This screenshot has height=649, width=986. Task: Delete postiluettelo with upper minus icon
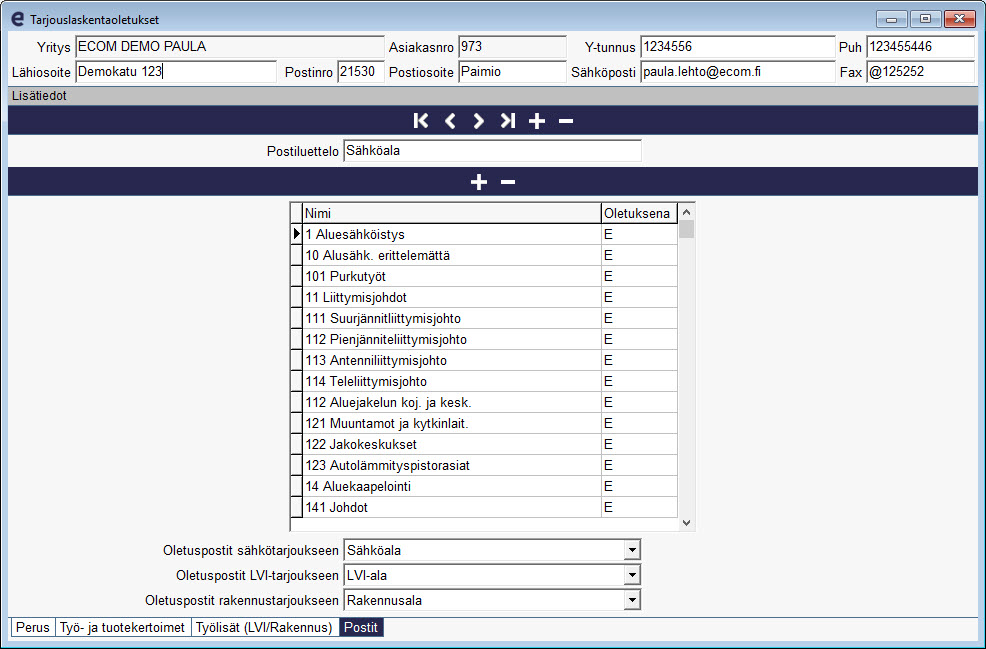(566, 120)
